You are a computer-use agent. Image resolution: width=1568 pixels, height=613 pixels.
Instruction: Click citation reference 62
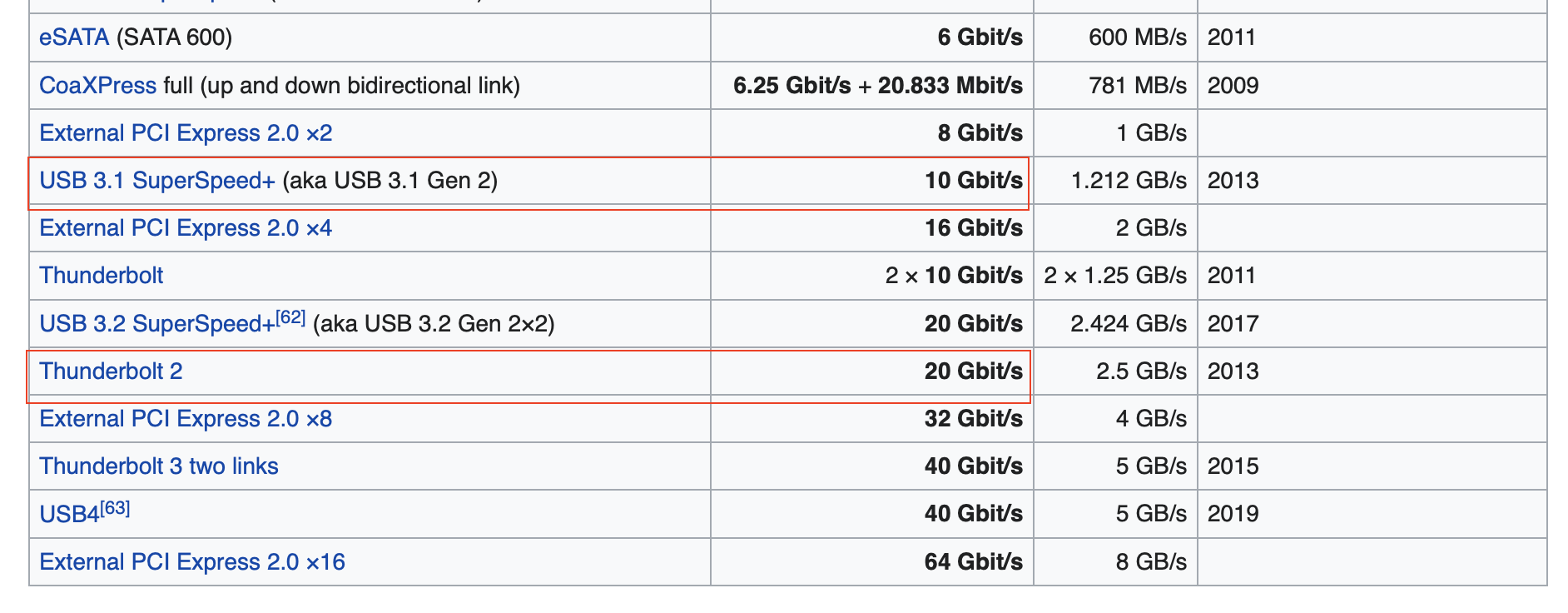pyautogui.click(x=290, y=317)
